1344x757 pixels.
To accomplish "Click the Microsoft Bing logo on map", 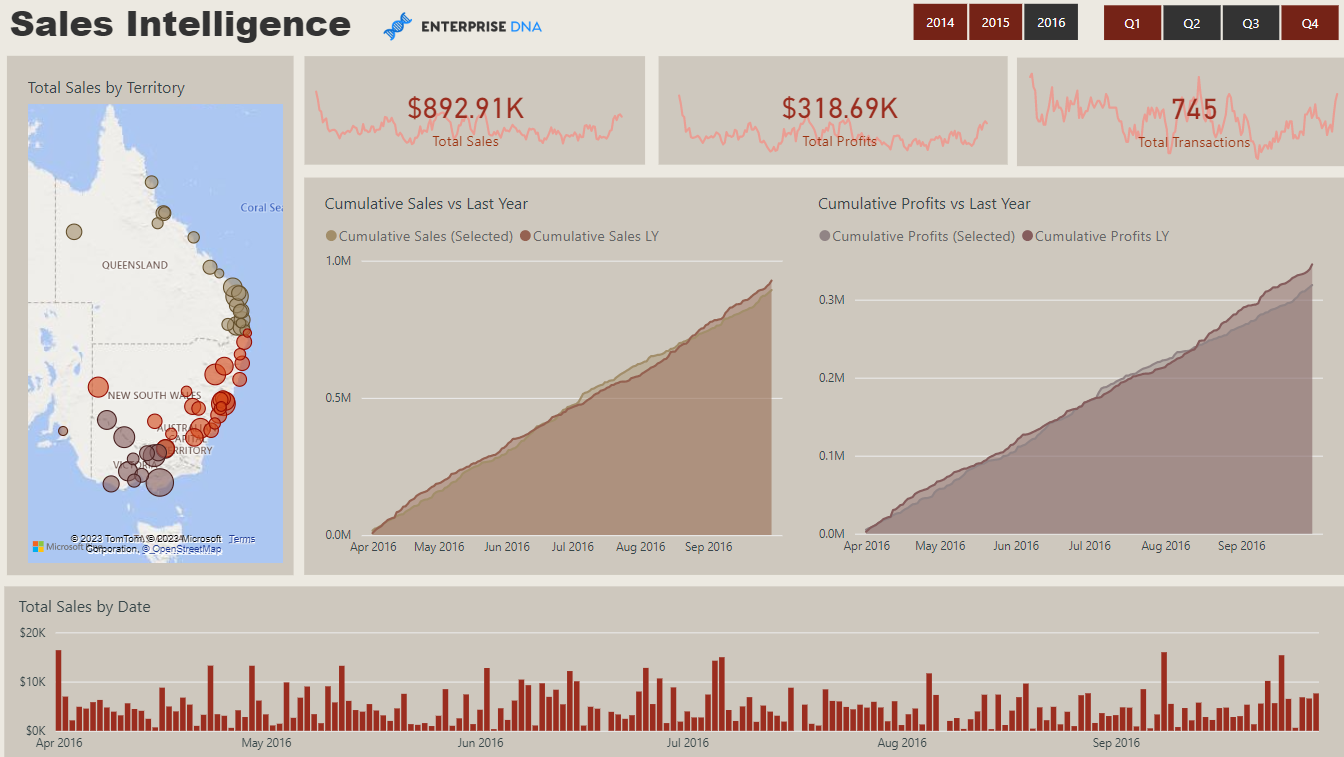I will [x=39, y=546].
